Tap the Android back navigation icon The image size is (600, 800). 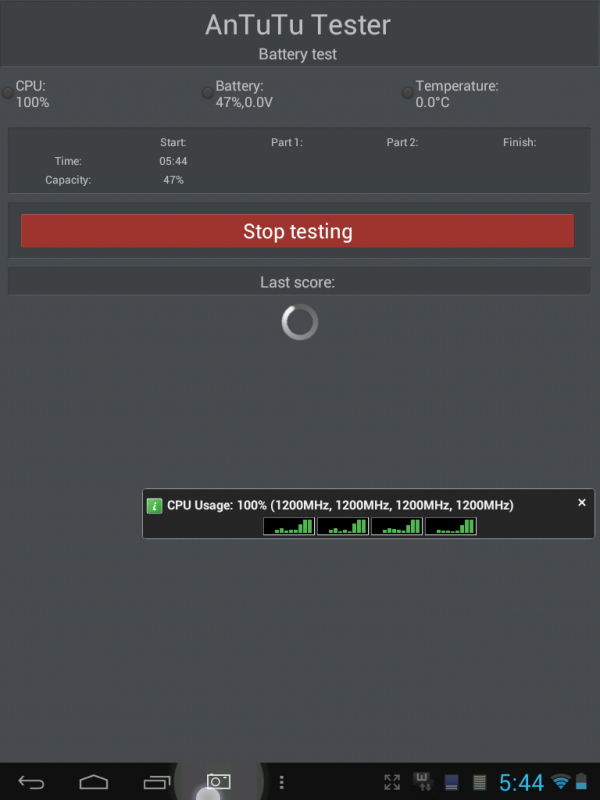tap(31, 782)
